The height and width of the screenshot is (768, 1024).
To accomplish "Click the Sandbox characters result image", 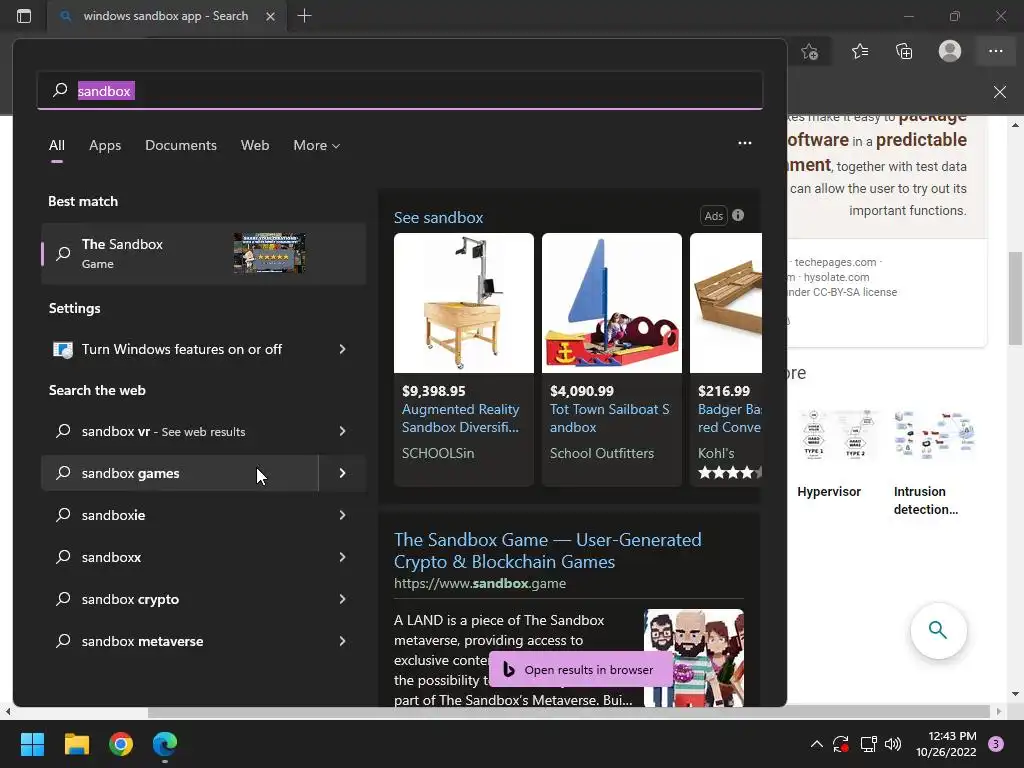I will [694, 658].
